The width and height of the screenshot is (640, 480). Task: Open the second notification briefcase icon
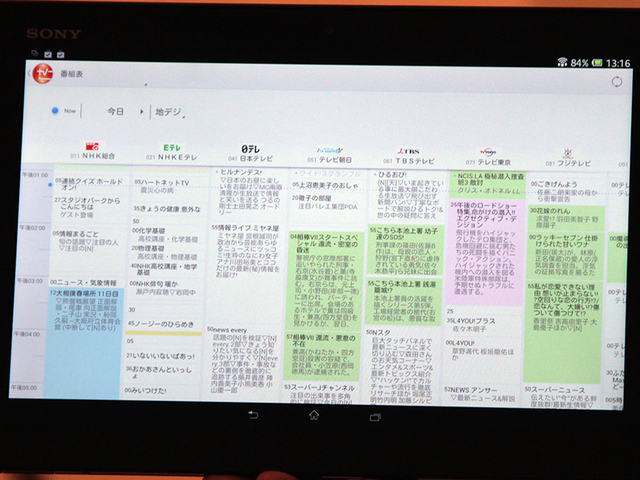click(48, 54)
